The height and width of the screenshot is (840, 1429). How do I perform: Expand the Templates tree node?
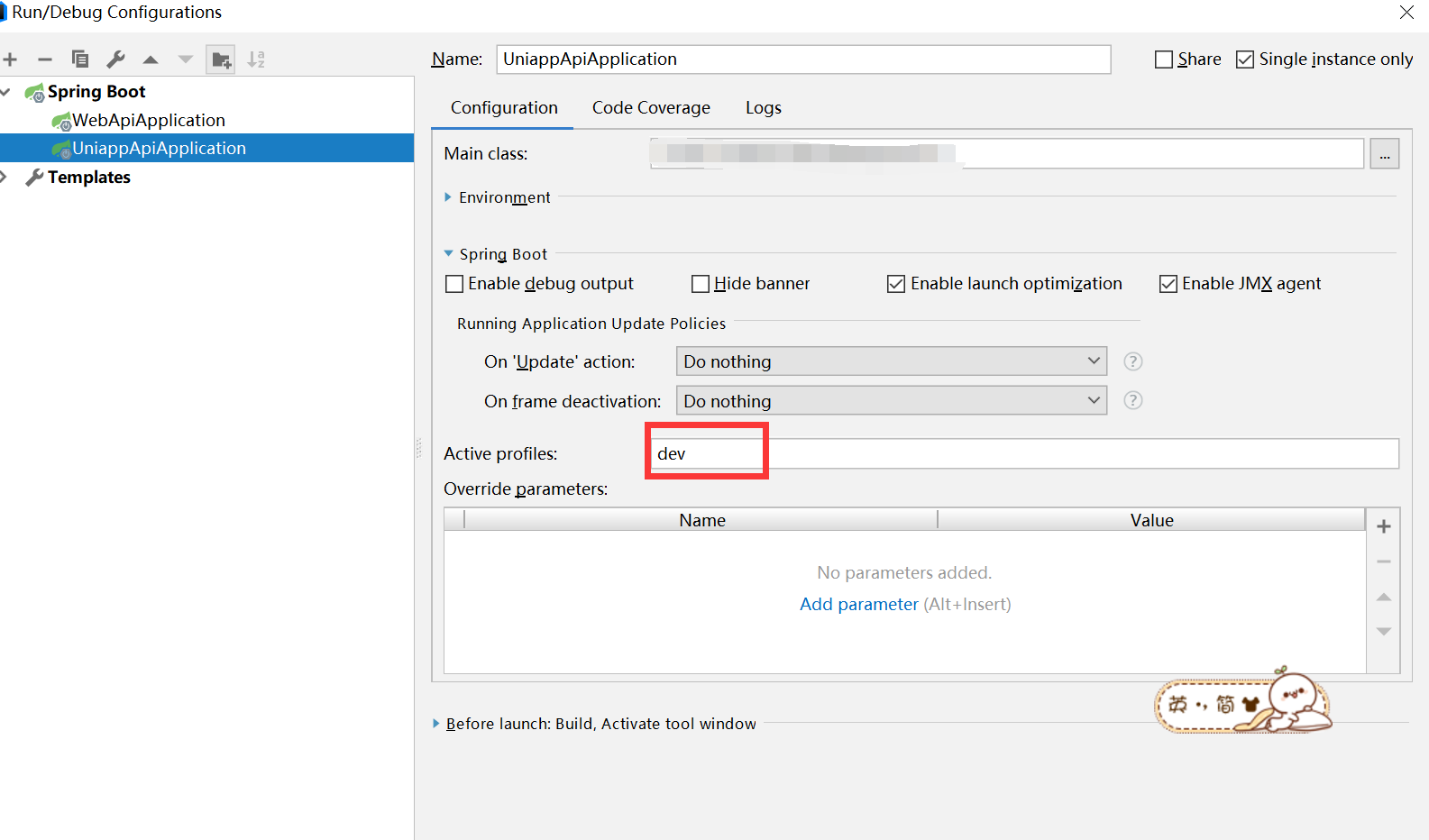4,178
